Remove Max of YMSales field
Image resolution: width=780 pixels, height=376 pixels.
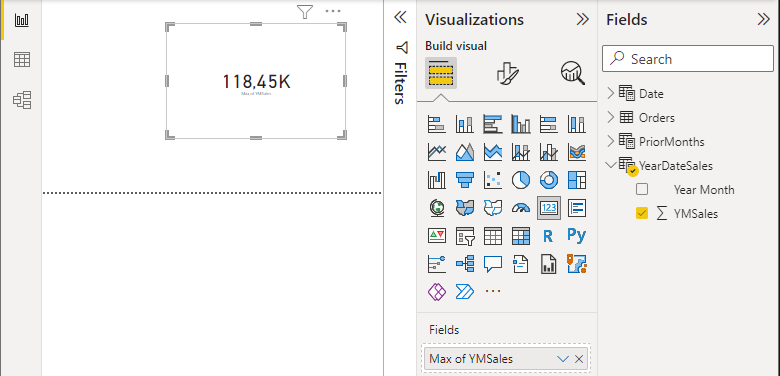(579, 359)
